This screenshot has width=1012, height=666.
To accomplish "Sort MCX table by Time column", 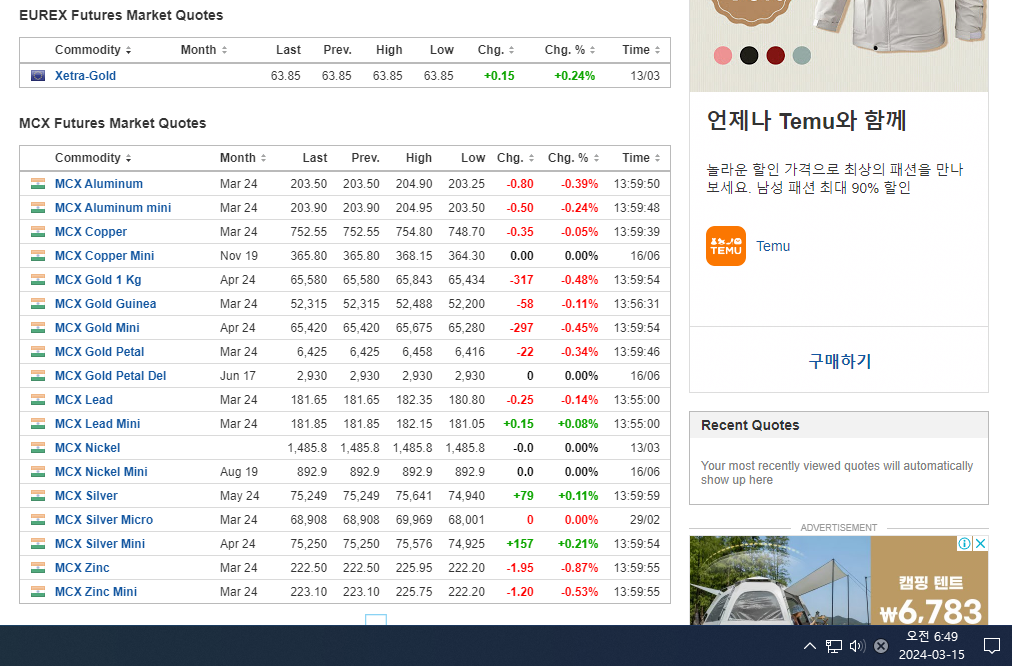I will click(x=641, y=158).
